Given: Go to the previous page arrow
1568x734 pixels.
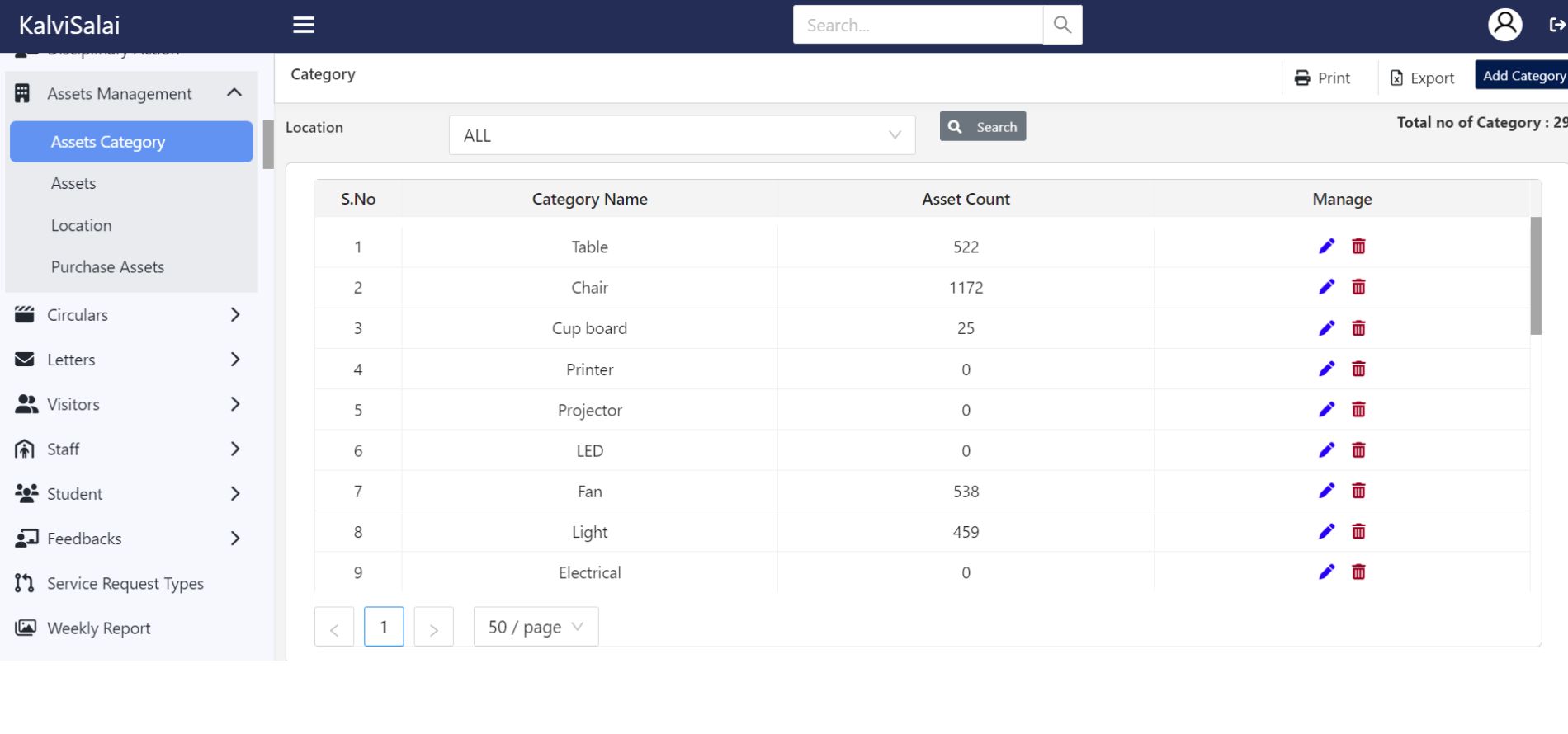Looking at the screenshot, I should click(334, 627).
